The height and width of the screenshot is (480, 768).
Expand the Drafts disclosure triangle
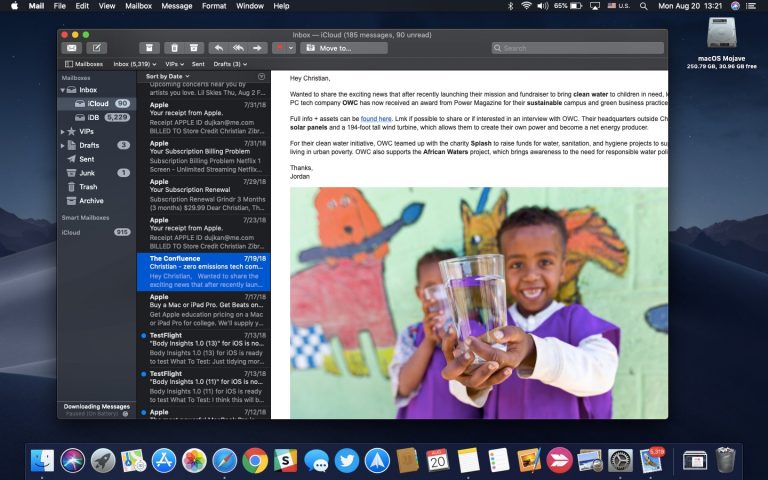(x=63, y=145)
